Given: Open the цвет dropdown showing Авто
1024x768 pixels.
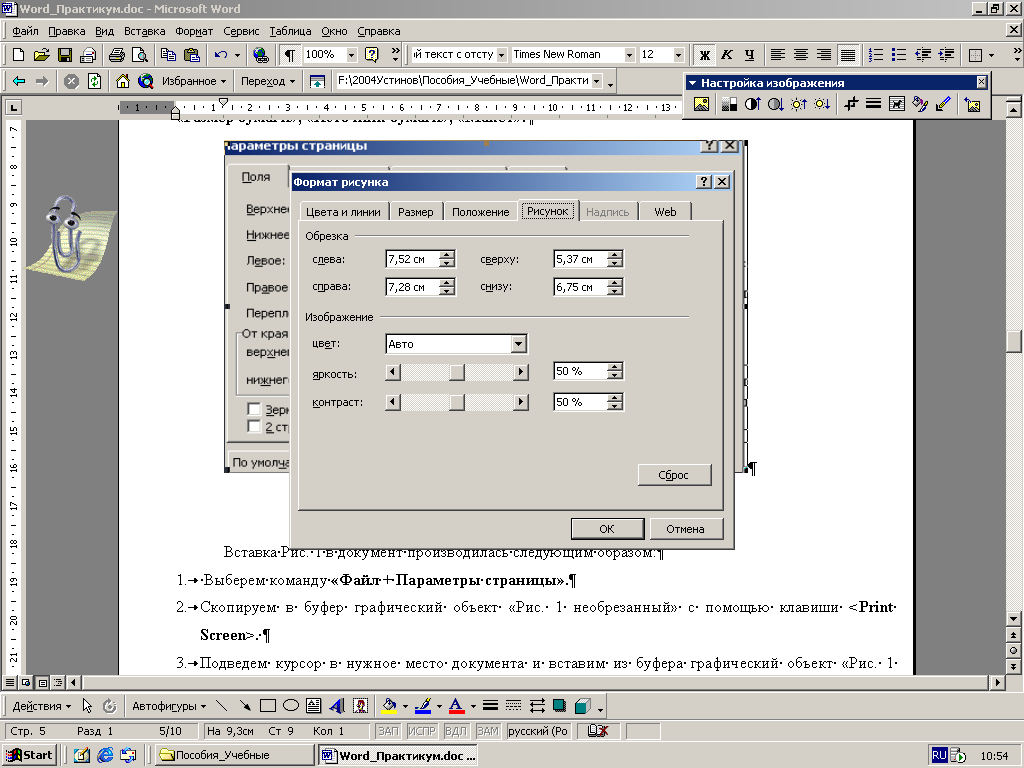Looking at the screenshot, I should 518,344.
